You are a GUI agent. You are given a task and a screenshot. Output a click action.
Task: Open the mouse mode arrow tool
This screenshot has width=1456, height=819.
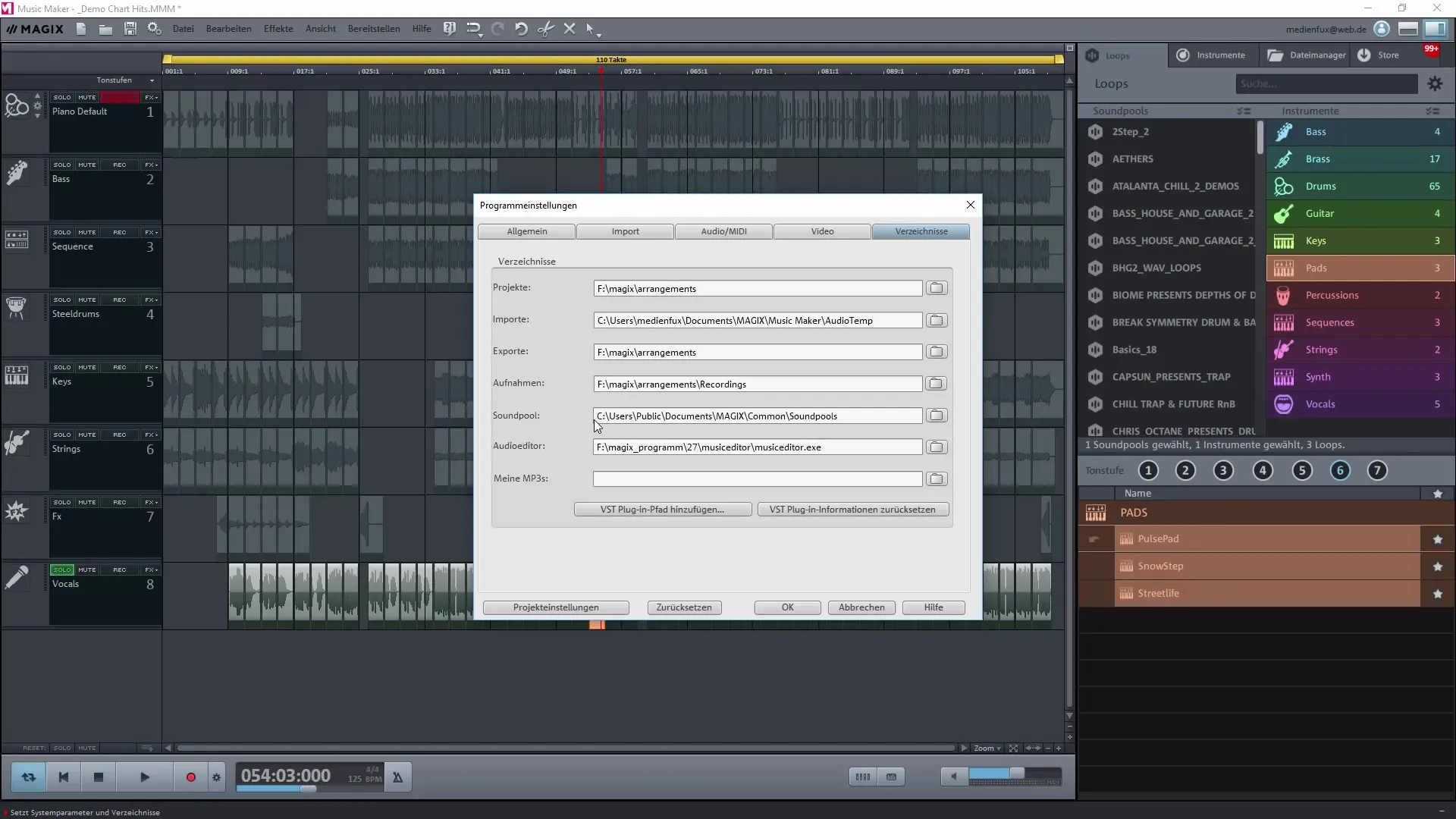click(592, 30)
